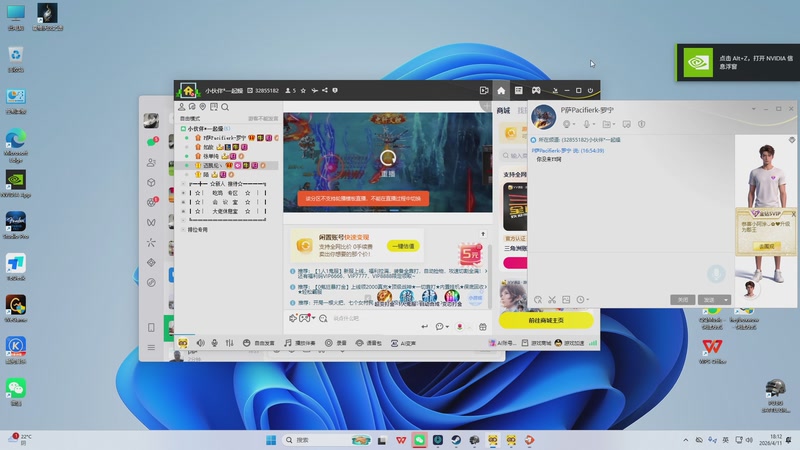Click the close (关闭) button in private chat

coord(683,300)
